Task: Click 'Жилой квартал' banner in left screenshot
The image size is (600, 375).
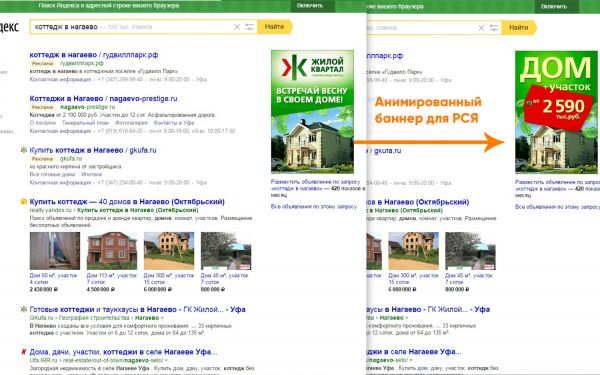Action: pyautogui.click(x=312, y=111)
